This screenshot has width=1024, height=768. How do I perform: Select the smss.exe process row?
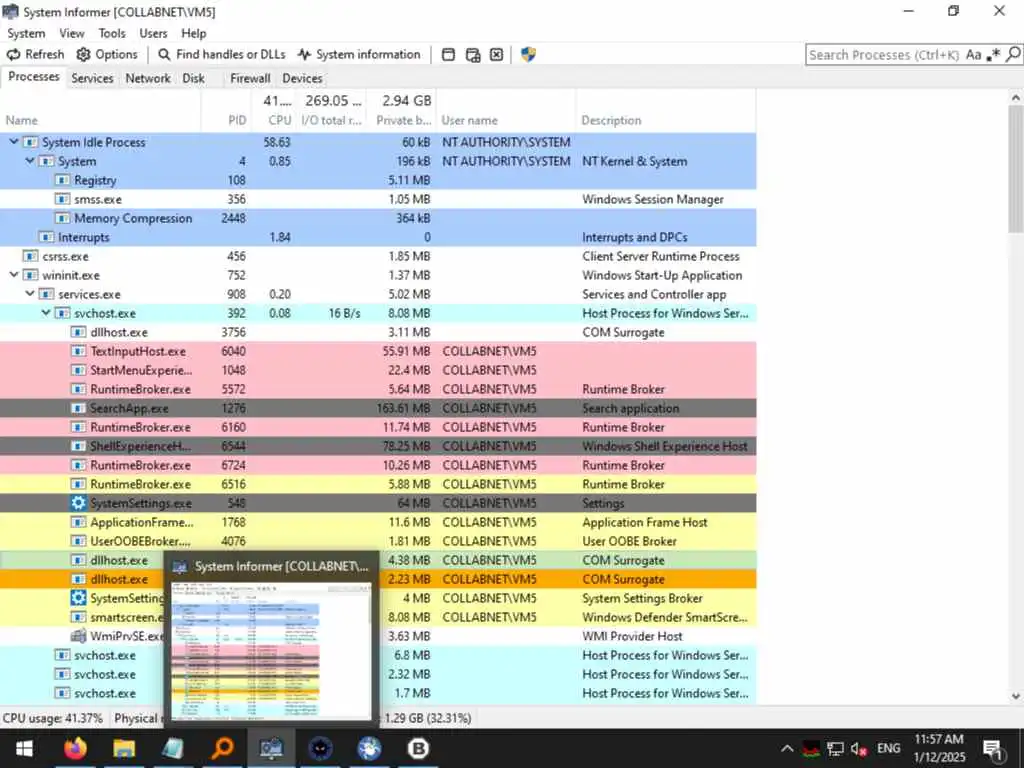378,199
